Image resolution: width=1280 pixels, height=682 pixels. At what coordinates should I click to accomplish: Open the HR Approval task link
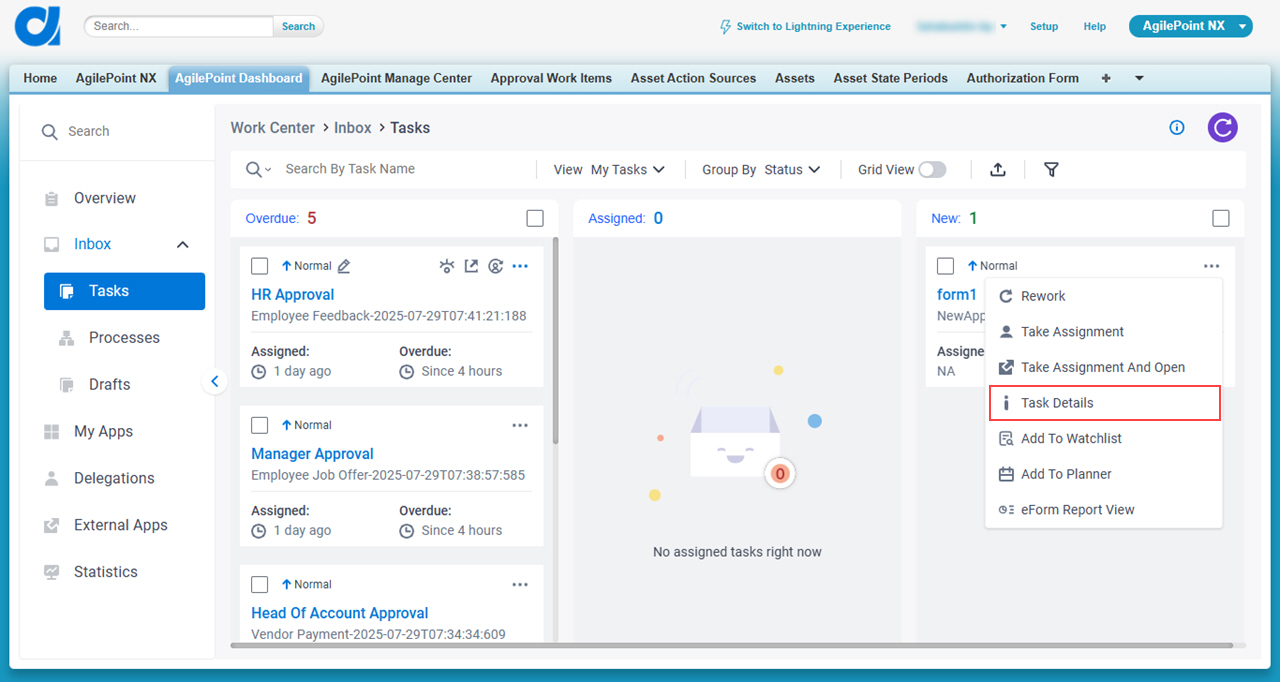tap(292, 295)
